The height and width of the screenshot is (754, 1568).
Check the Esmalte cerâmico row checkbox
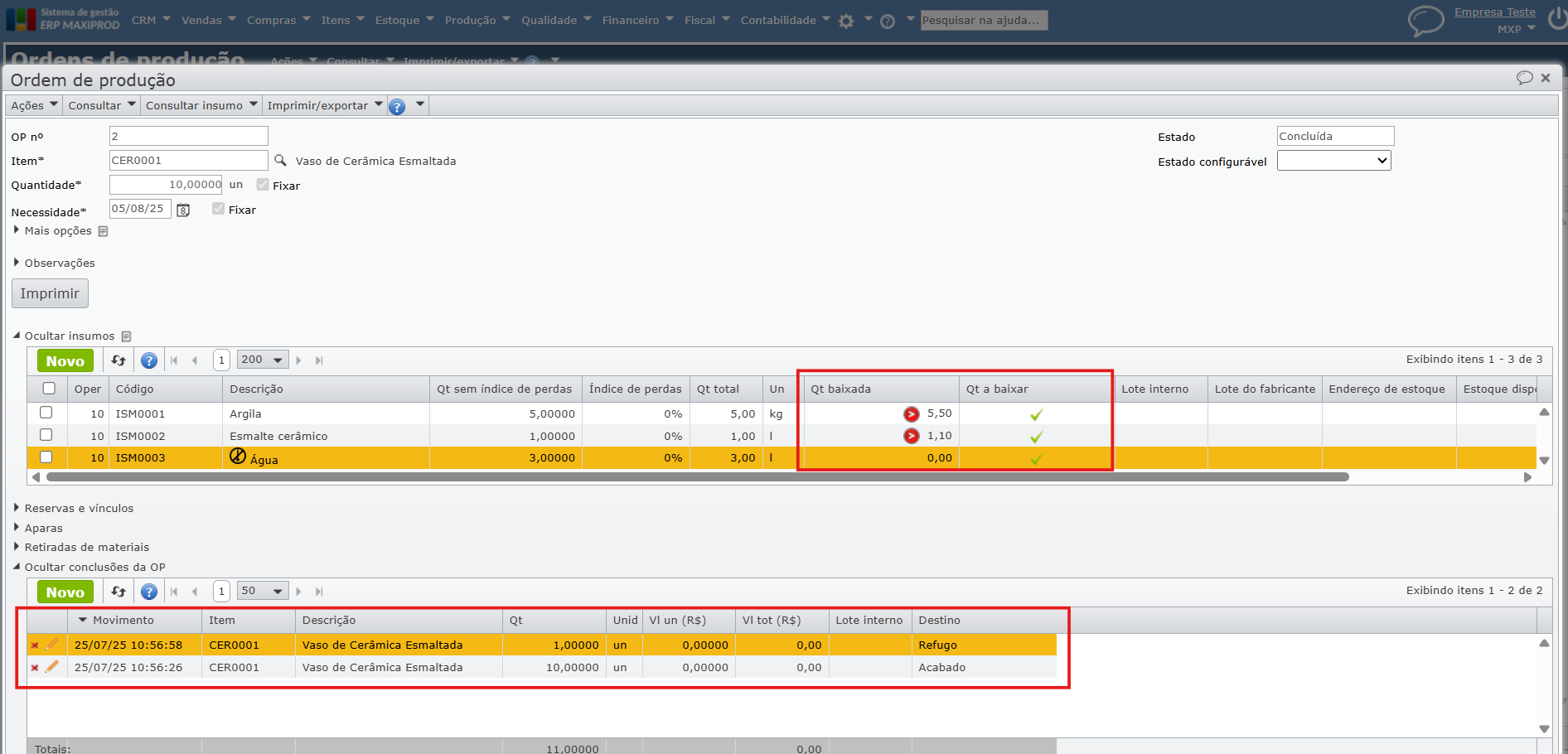[x=46, y=435]
